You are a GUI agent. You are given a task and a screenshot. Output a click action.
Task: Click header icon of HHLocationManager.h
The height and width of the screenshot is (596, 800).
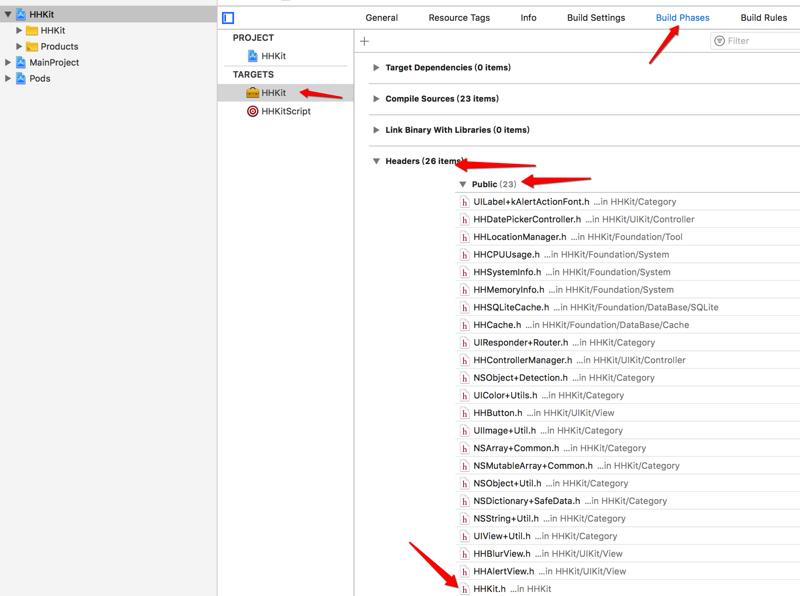tap(464, 237)
